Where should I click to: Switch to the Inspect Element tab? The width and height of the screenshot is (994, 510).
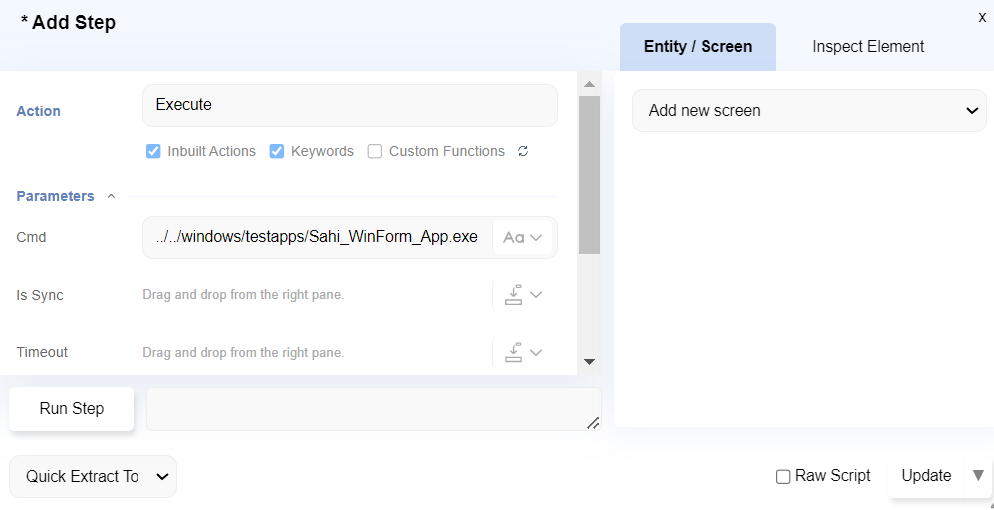pos(867,47)
